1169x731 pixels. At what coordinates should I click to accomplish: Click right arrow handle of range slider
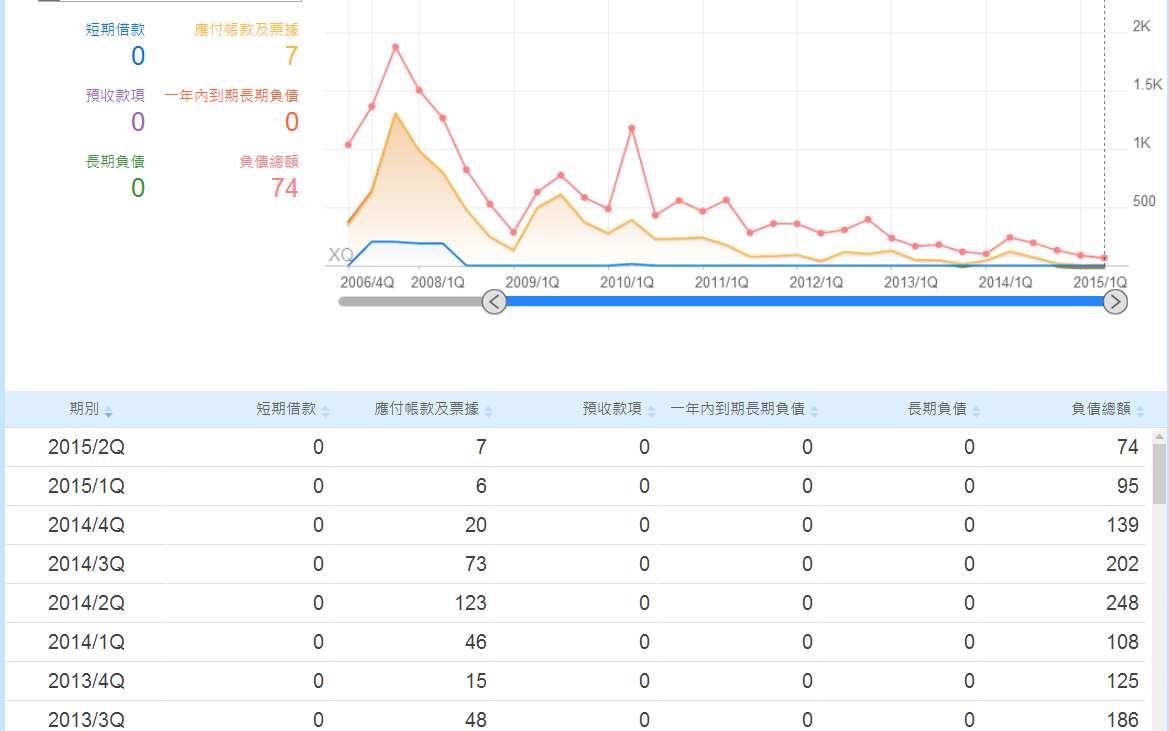(1115, 302)
